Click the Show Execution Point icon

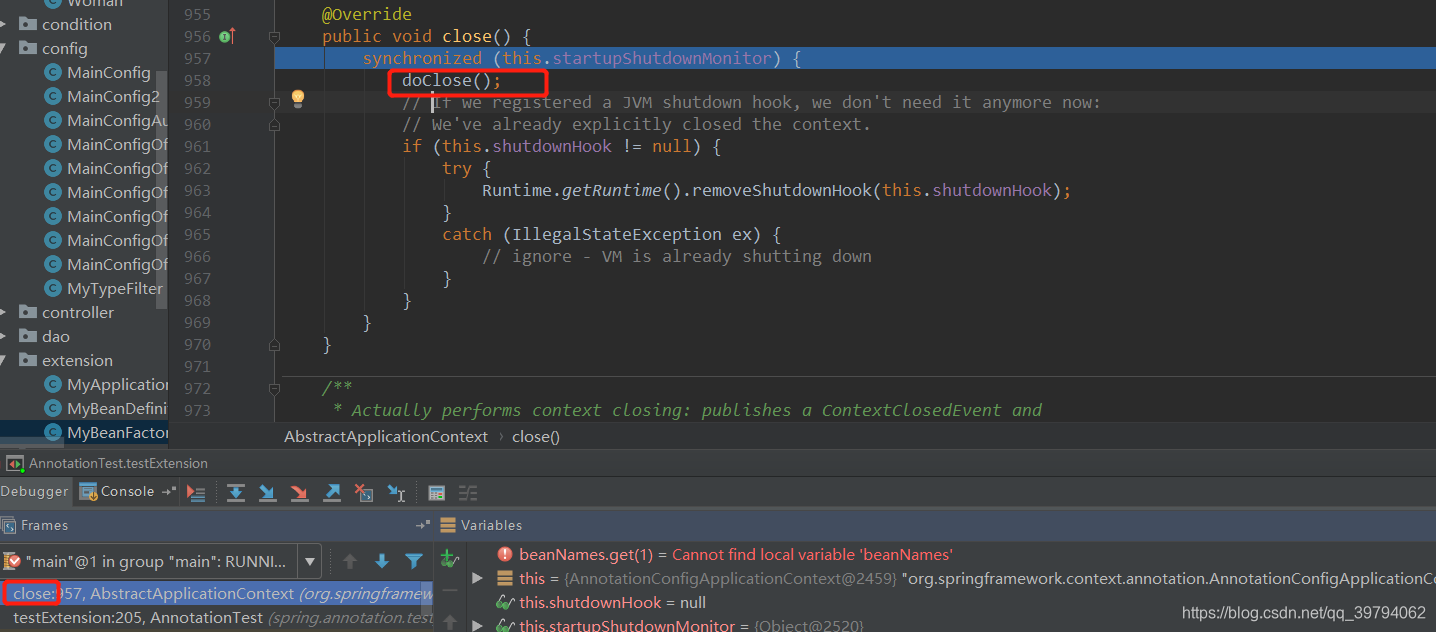(x=196, y=492)
